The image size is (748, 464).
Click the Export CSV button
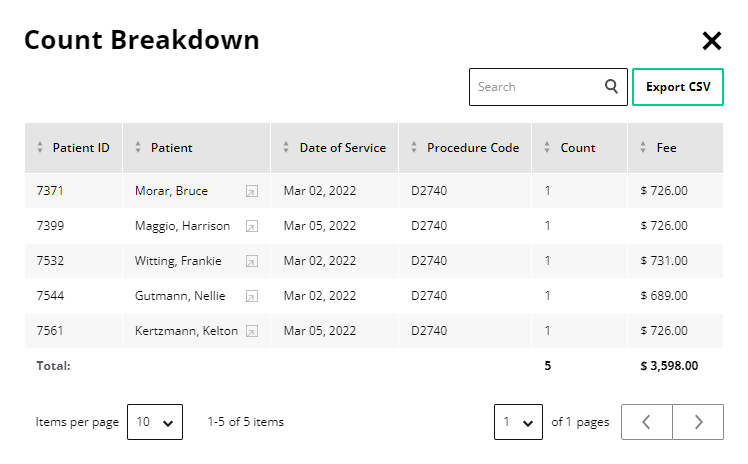pos(678,87)
